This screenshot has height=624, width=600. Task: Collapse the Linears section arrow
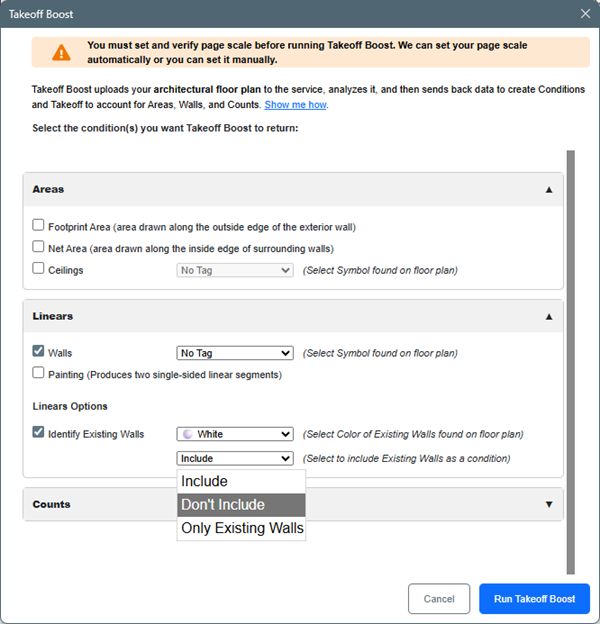[x=549, y=317]
